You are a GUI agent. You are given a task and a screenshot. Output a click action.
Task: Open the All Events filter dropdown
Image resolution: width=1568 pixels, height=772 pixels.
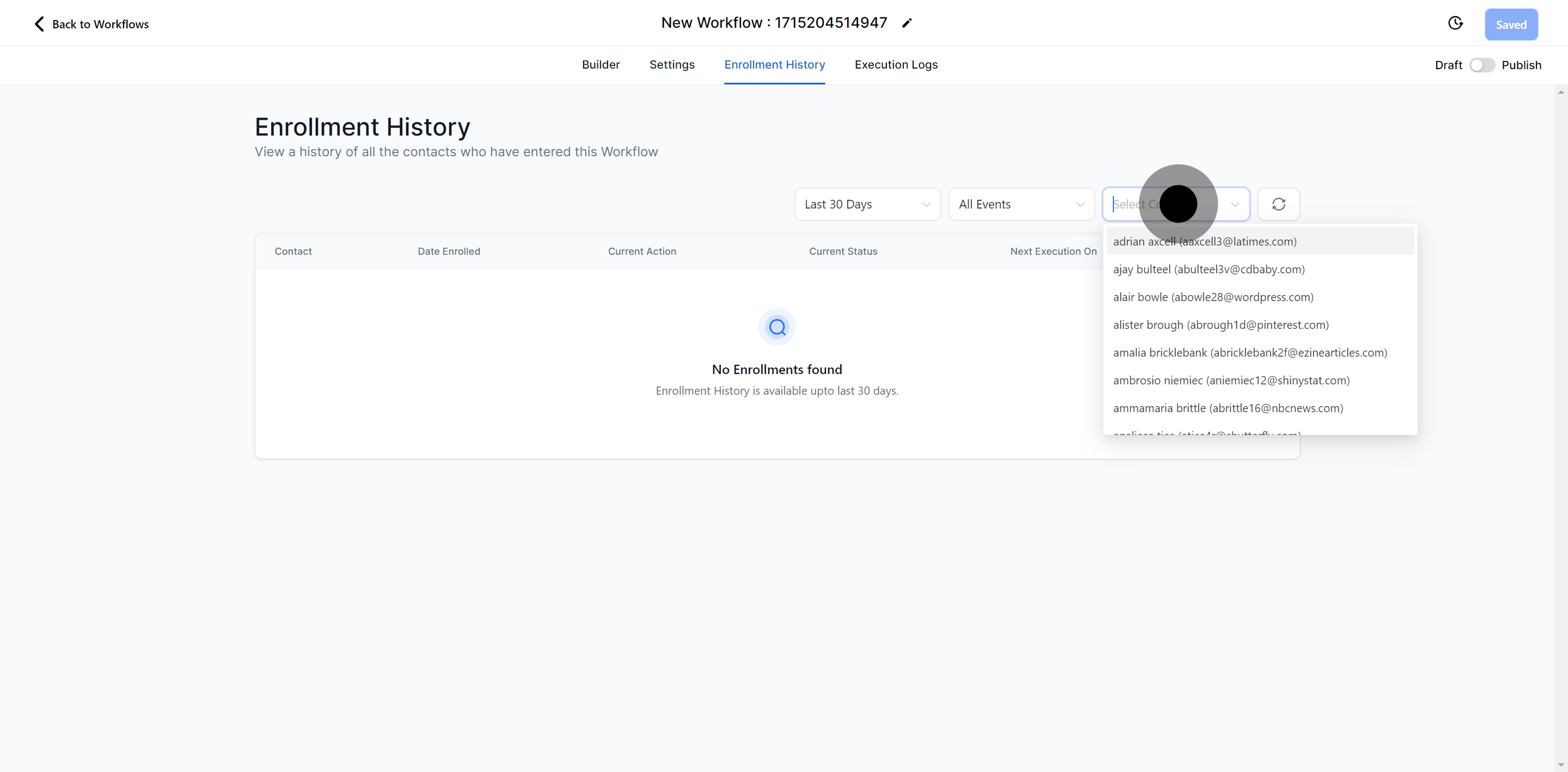(x=1021, y=204)
